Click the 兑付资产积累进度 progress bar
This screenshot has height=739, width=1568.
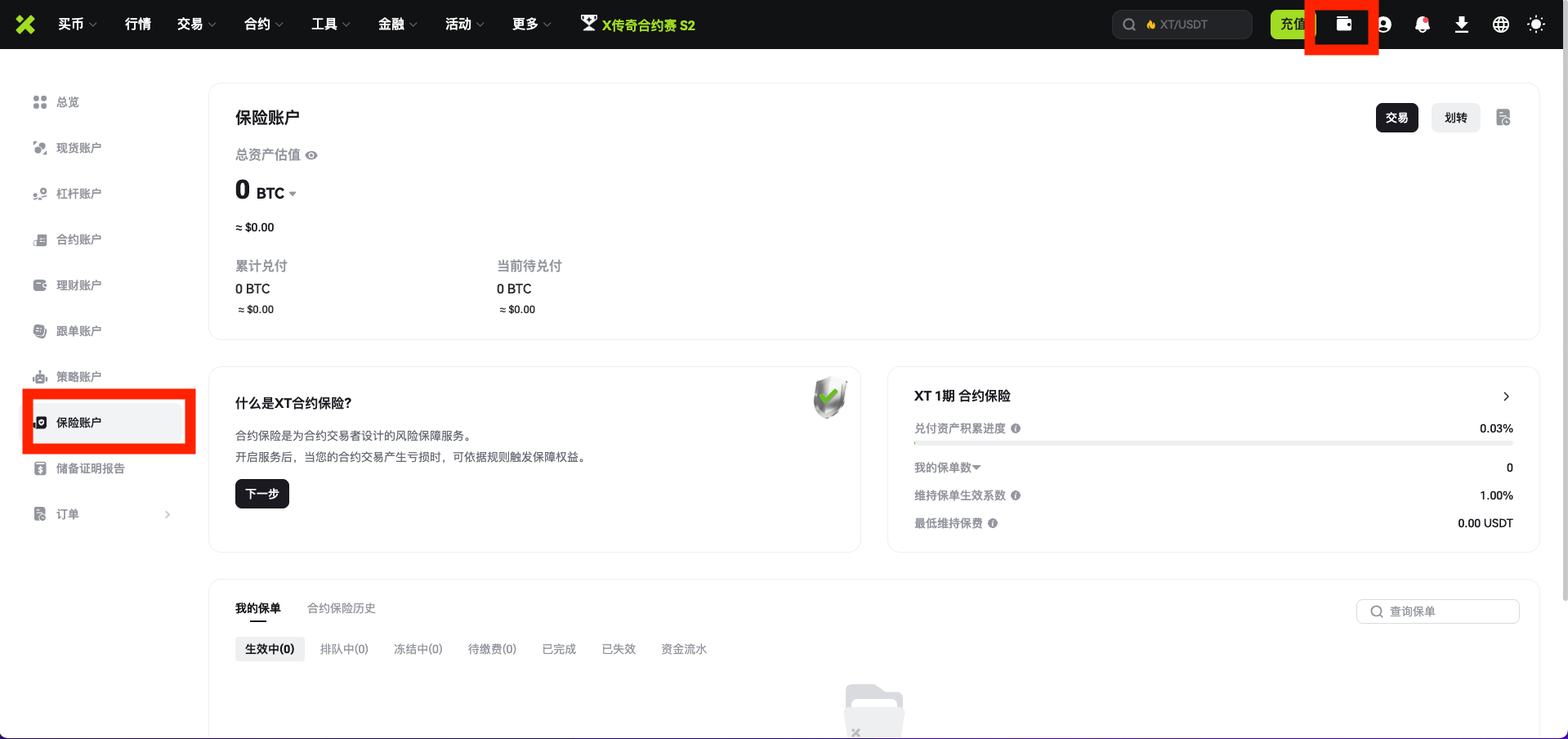click(x=1213, y=443)
